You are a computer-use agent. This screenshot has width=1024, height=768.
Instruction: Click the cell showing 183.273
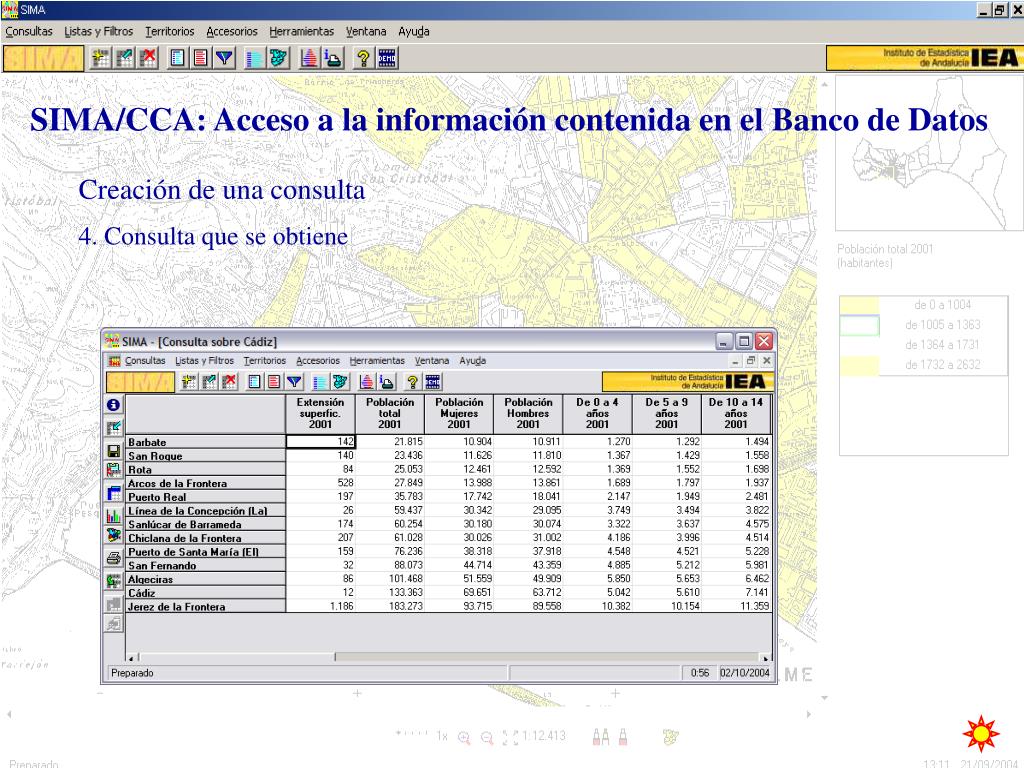click(390, 606)
